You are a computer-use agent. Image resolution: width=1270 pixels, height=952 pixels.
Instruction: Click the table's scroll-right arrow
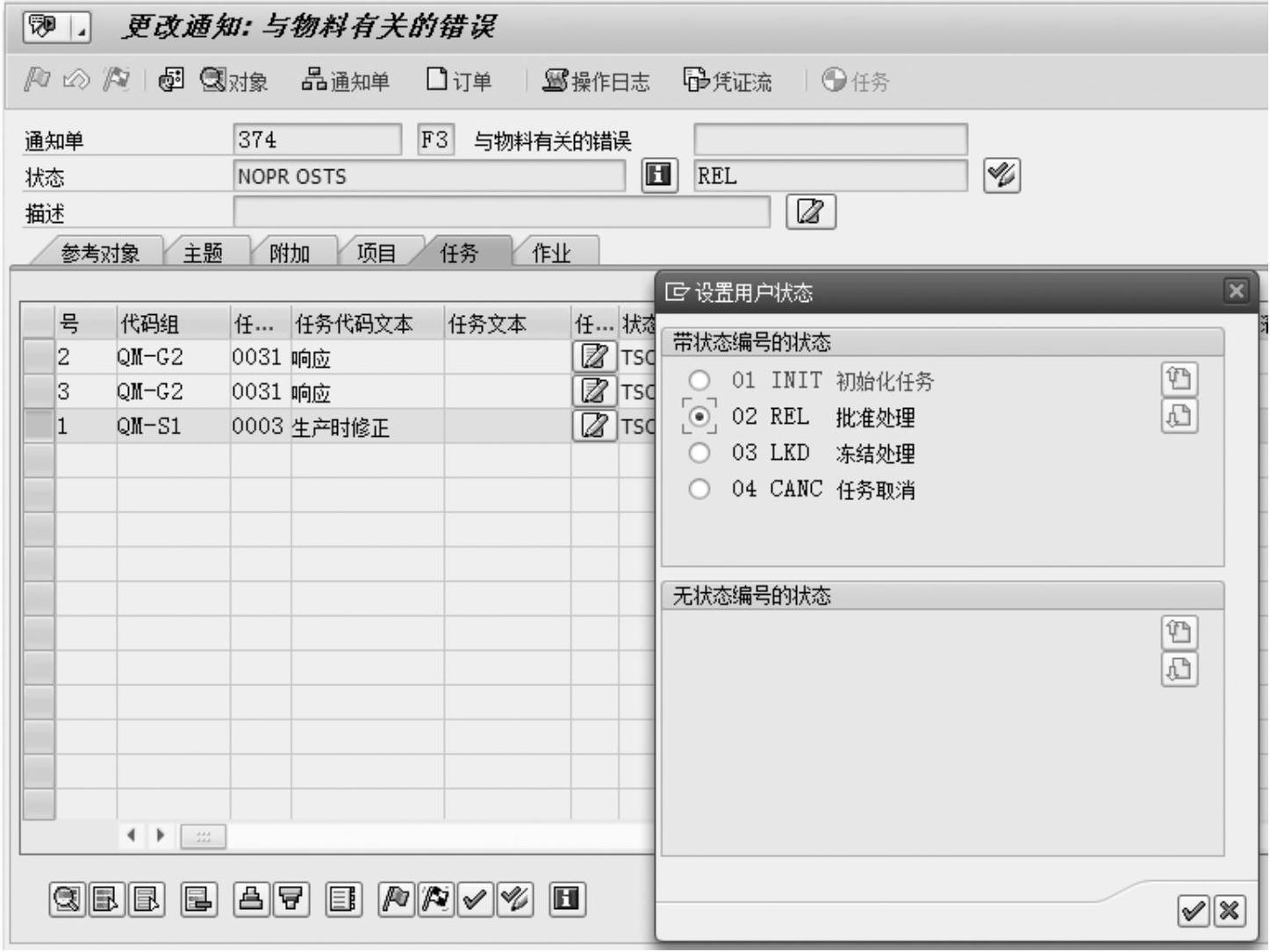pyautogui.click(x=161, y=835)
